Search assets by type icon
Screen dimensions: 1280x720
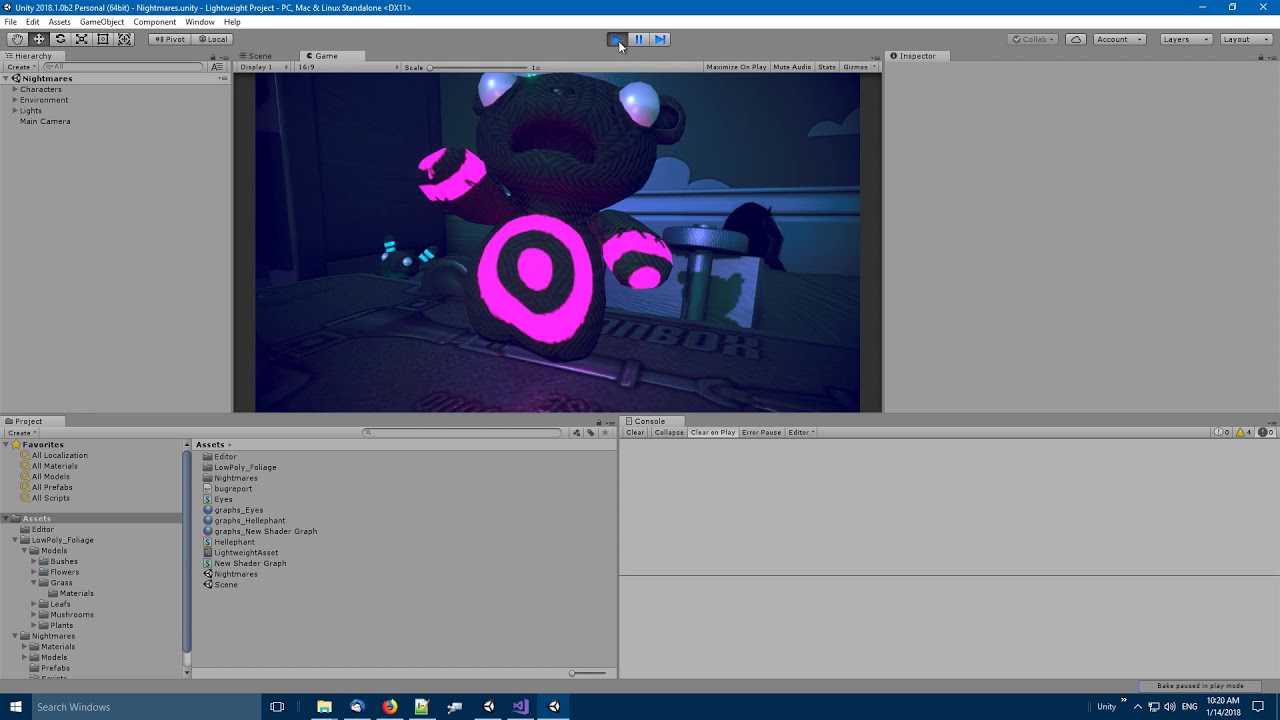click(577, 433)
